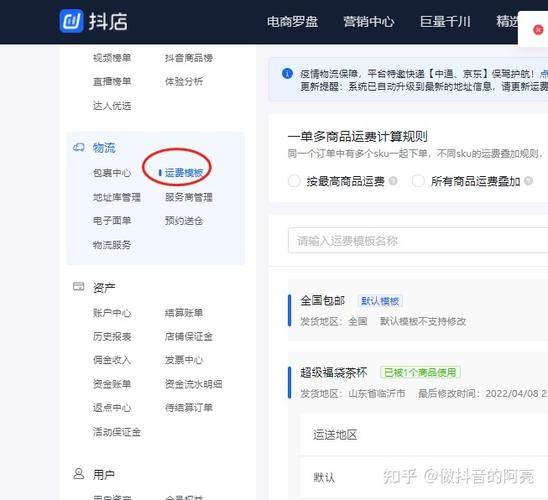
Task: Click the 全国包邮 template title
Action: pyautogui.click(x=323, y=300)
